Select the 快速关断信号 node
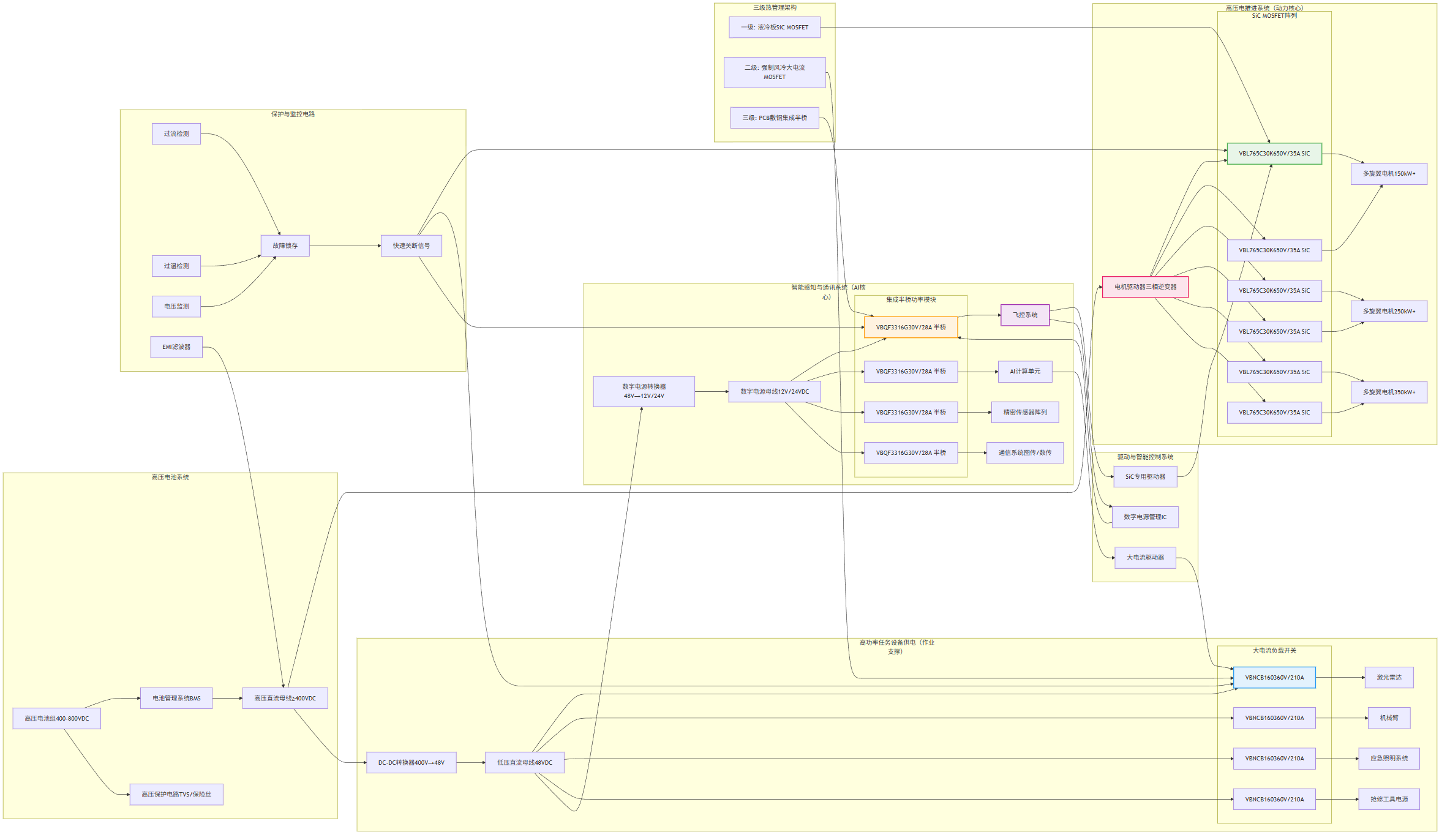Screen dimensions: 1450x840 (411, 246)
